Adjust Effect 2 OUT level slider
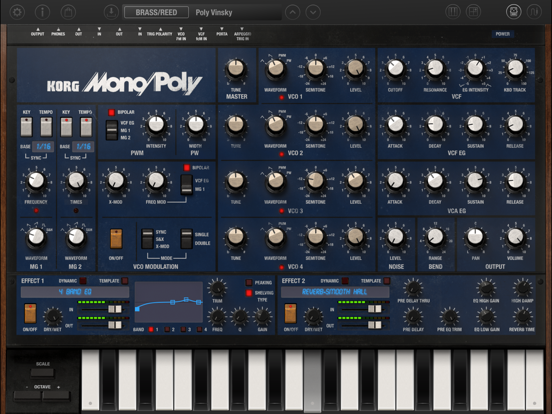 375,325
